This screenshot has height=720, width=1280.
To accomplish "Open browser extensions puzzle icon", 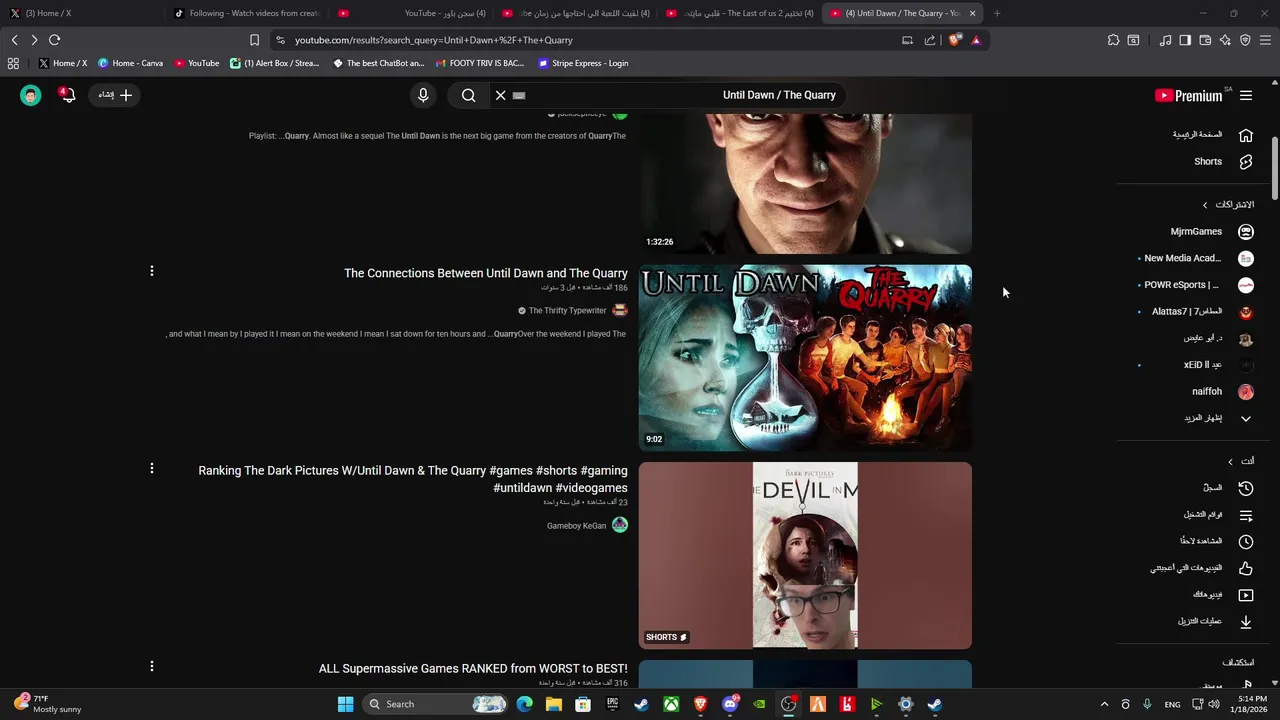I will [x=1113, y=40].
